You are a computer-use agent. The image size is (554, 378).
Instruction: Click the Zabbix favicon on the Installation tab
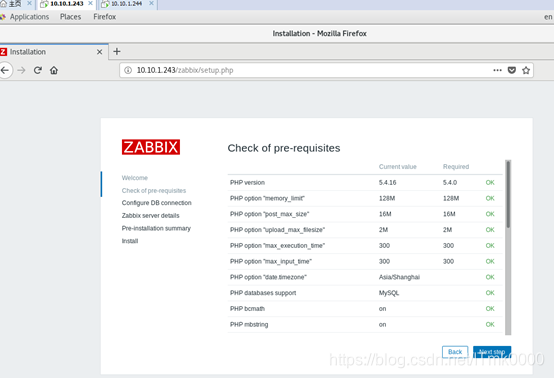4,52
